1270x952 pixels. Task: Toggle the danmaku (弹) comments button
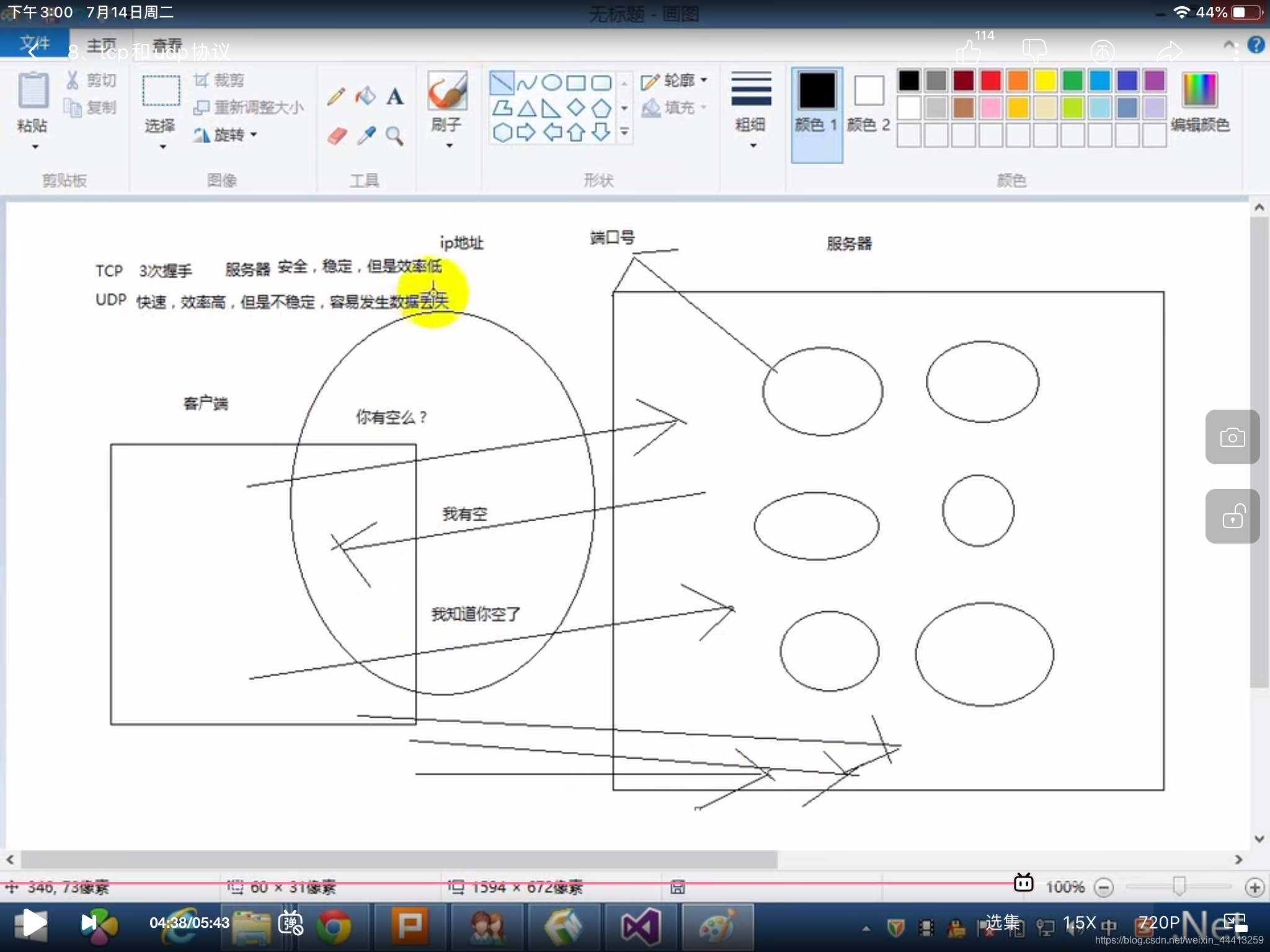click(290, 923)
